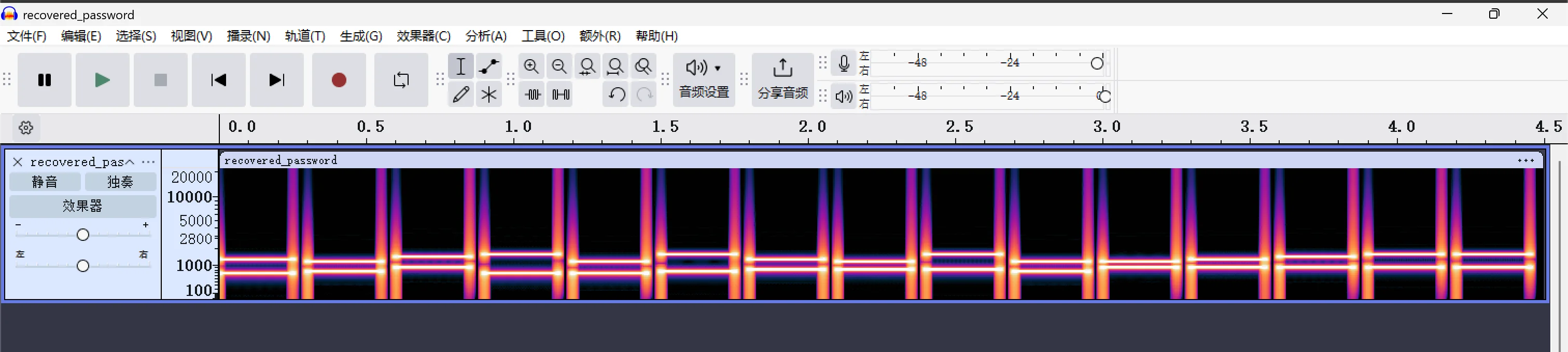
Task: Click the green Play button
Action: [102, 80]
